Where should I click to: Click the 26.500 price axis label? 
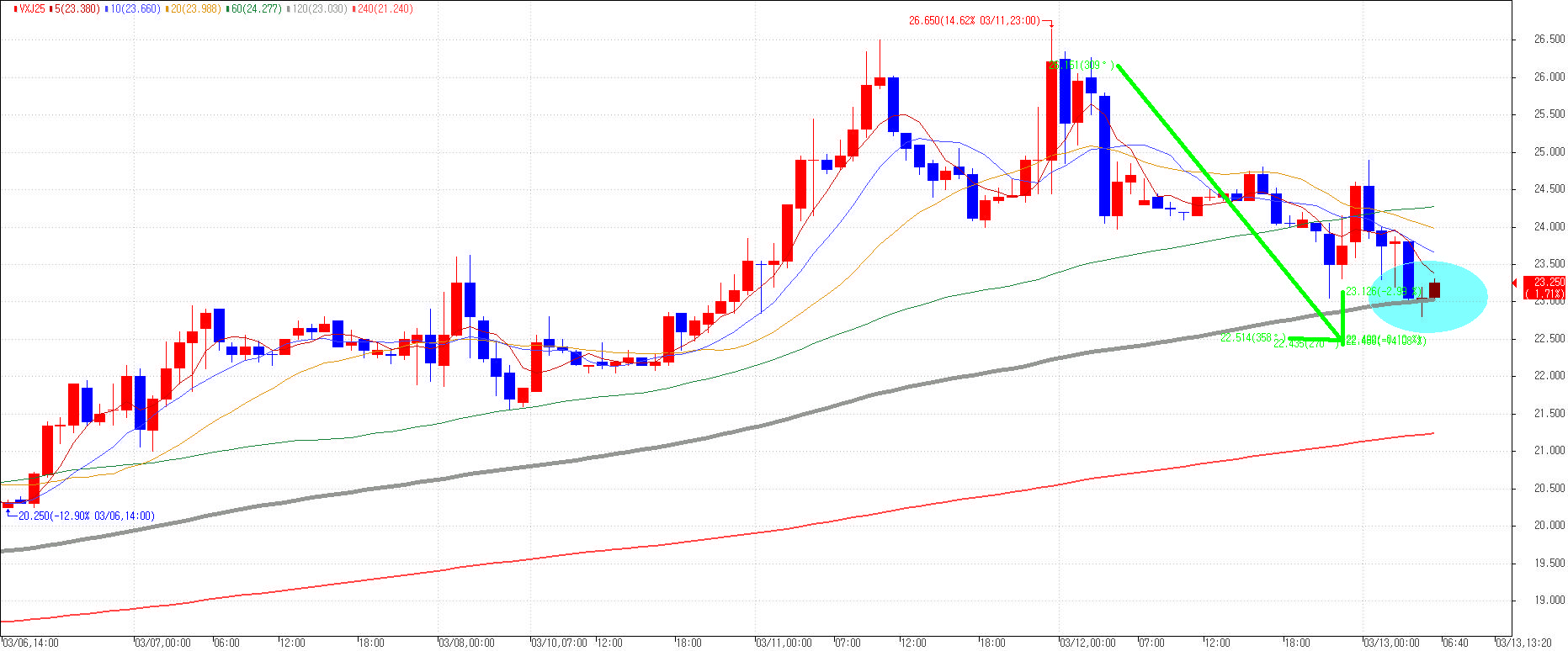1549,40
